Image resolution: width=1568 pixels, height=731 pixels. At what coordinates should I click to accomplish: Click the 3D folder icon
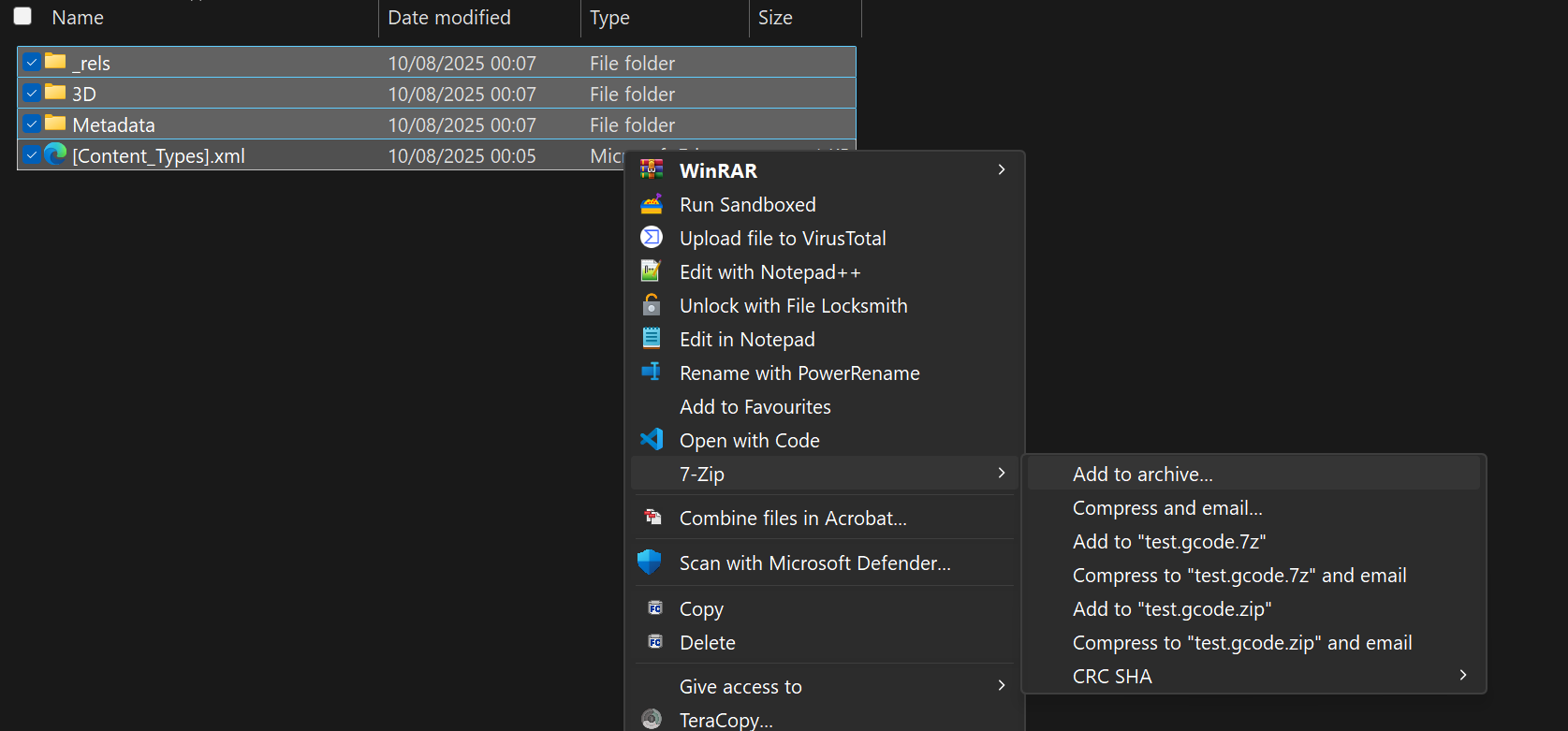coord(55,92)
